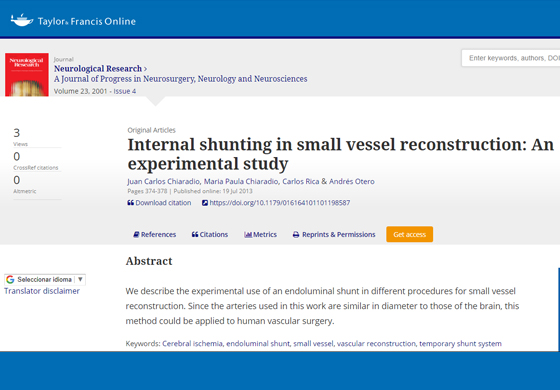Image resolution: width=560 pixels, height=390 pixels.
Task: Click the orange Get access button
Action: (x=410, y=234)
